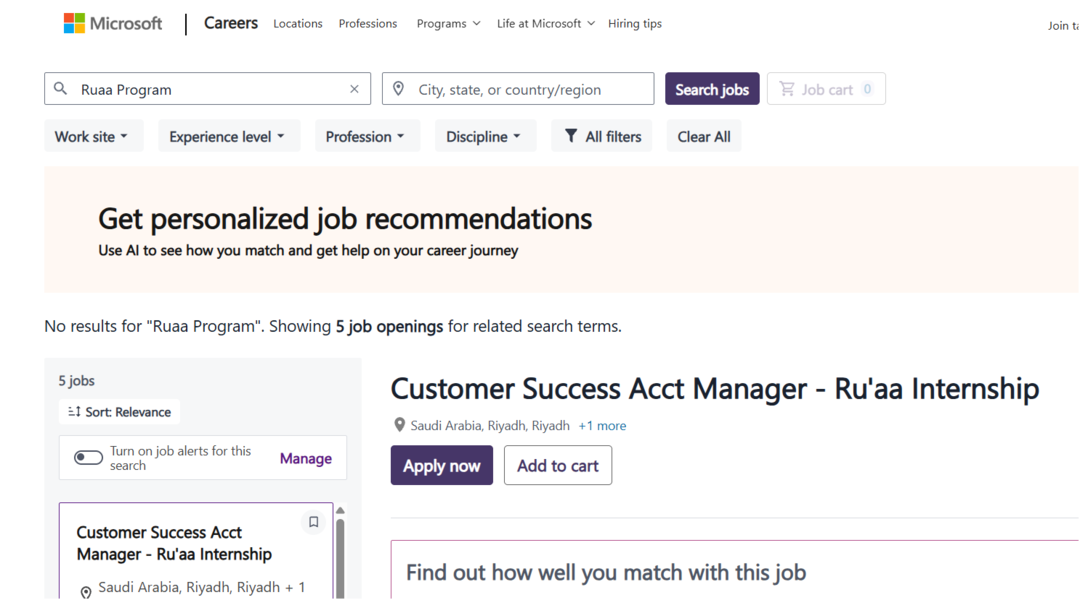The image size is (1080, 600).
Task: Click the Get personalized job recommendations banner
Action: [561, 229]
